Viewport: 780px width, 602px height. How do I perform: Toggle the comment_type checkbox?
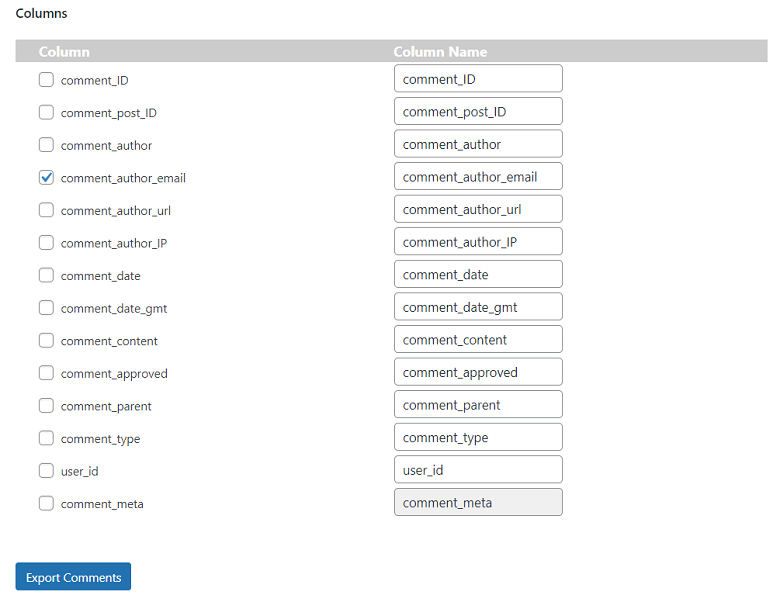pyautogui.click(x=46, y=438)
